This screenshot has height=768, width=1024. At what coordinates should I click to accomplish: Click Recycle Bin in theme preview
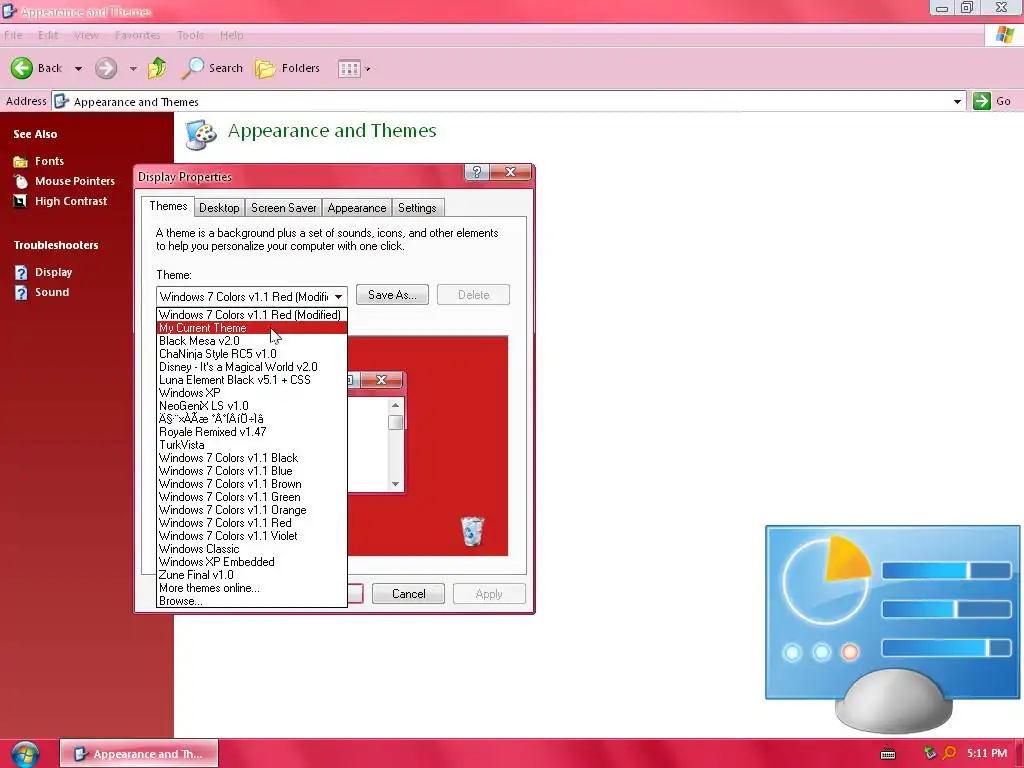pos(472,531)
